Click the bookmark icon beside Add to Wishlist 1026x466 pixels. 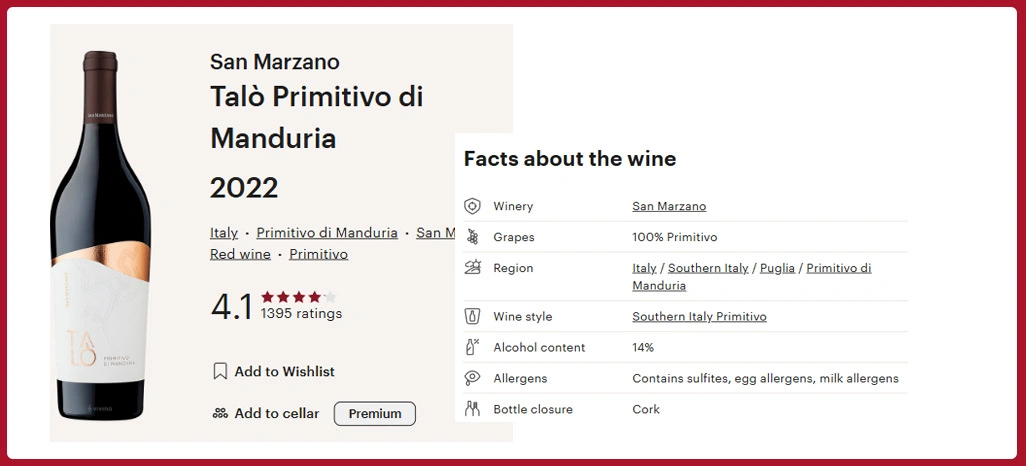click(220, 371)
